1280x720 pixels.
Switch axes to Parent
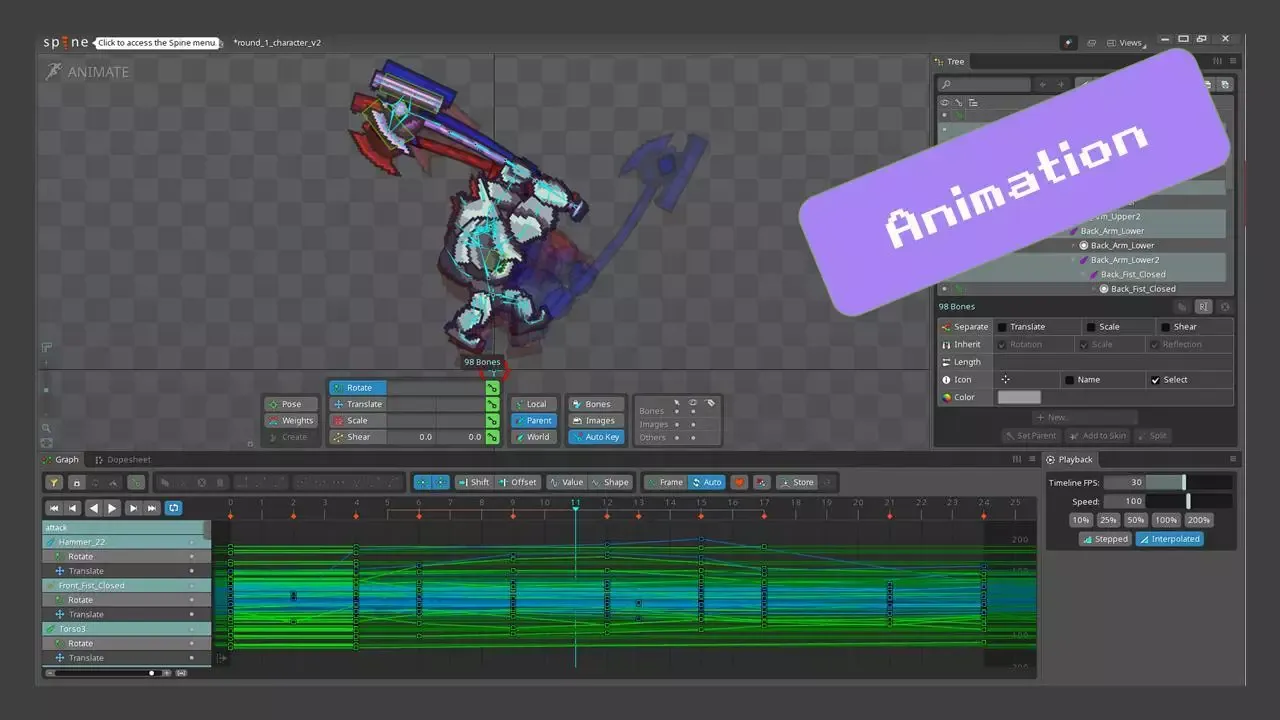click(x=534, y=421)
